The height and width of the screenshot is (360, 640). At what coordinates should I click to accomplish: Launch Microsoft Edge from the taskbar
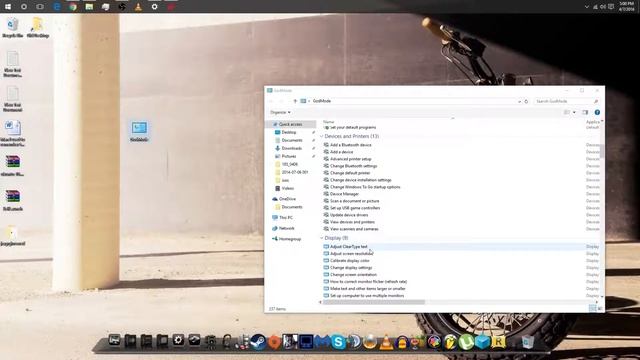(x=57, y=7)
